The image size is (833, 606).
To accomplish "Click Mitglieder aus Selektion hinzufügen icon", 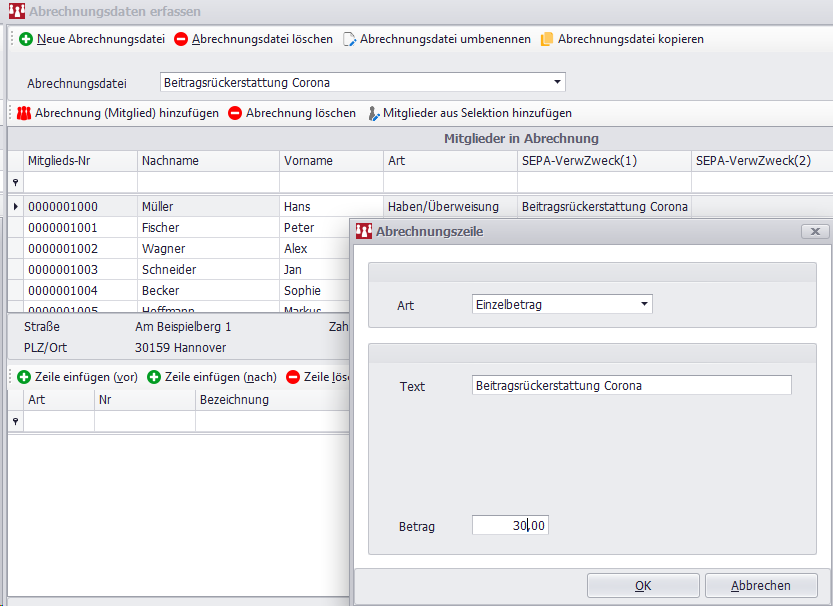I will tap(374, 113).
